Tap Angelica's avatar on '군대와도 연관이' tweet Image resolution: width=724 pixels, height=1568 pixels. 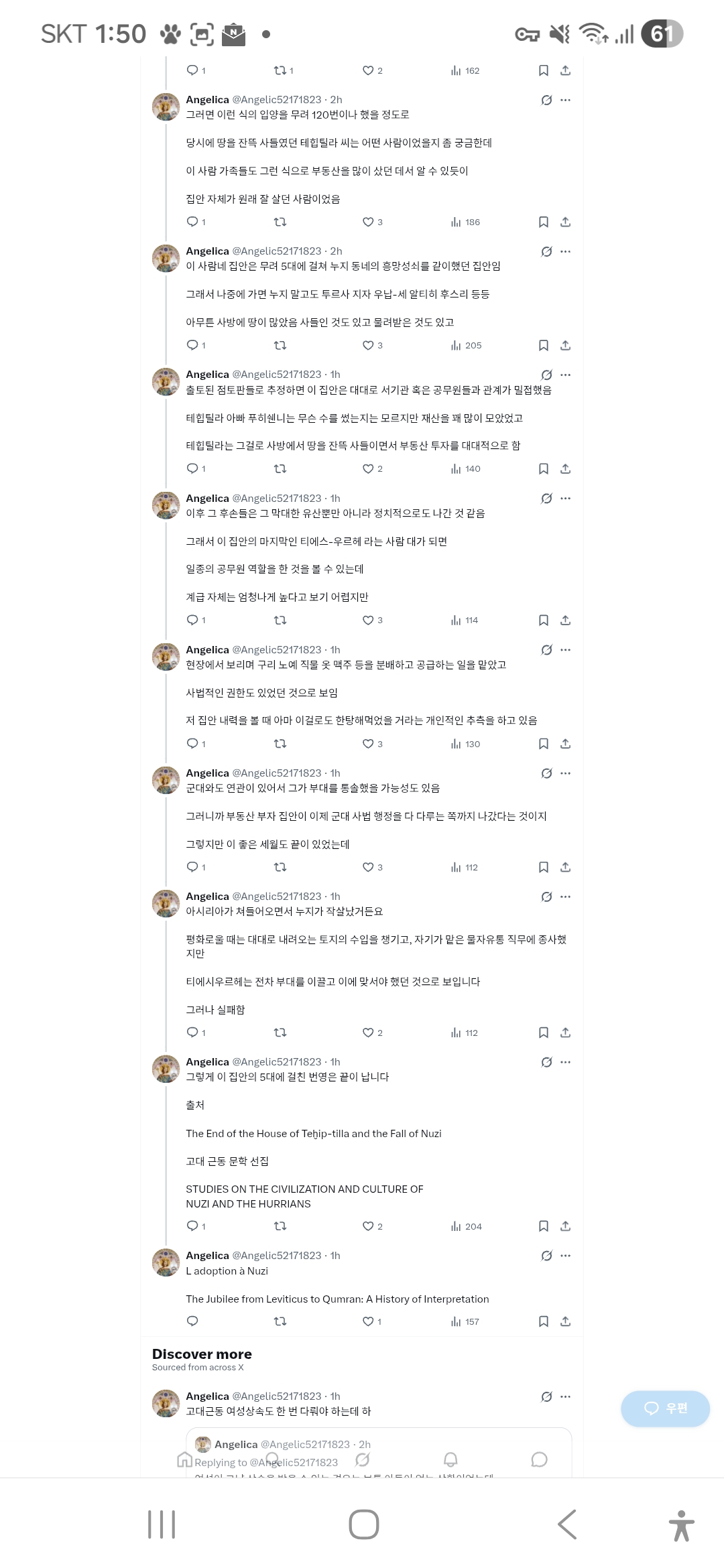[166, 780]
